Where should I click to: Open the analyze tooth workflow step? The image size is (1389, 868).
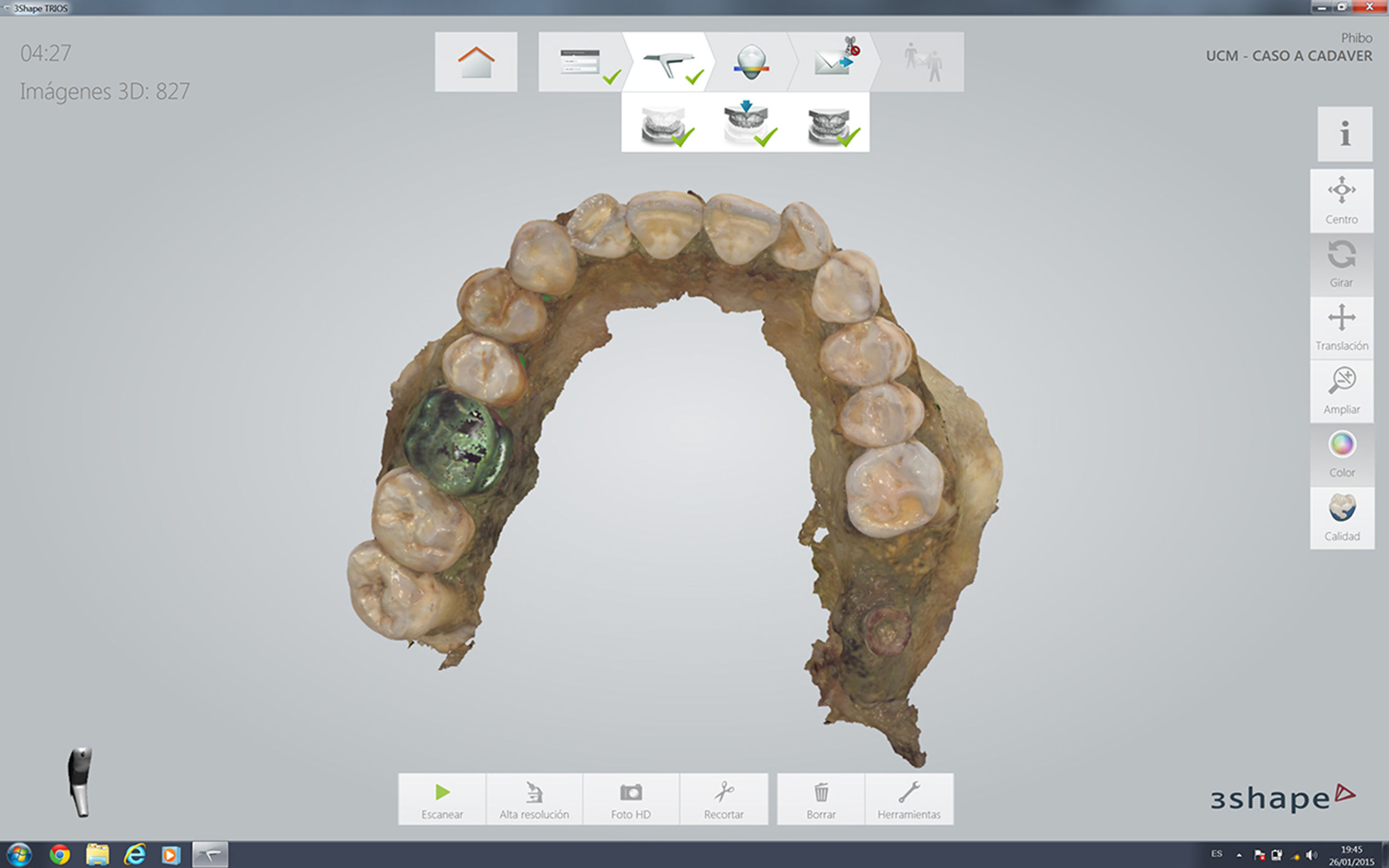[751, 62]
